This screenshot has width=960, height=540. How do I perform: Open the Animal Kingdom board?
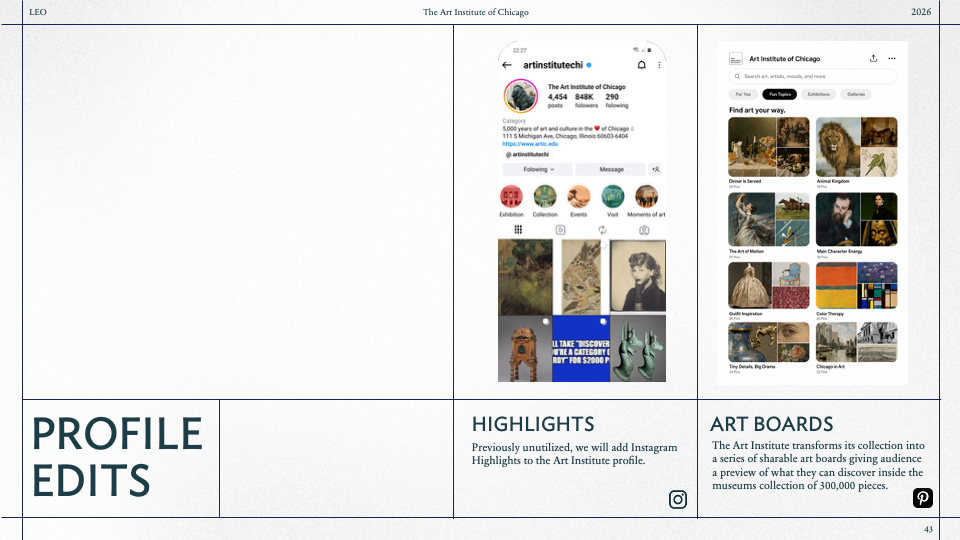pos(857,147)
